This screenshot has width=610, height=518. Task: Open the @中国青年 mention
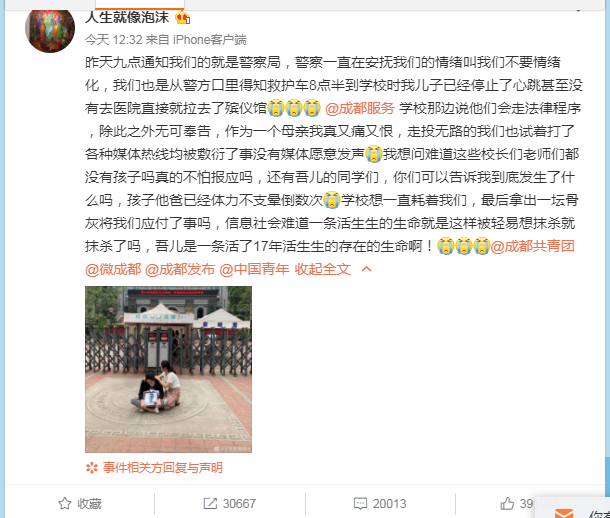pyautogui.click(x=254, y=269)
